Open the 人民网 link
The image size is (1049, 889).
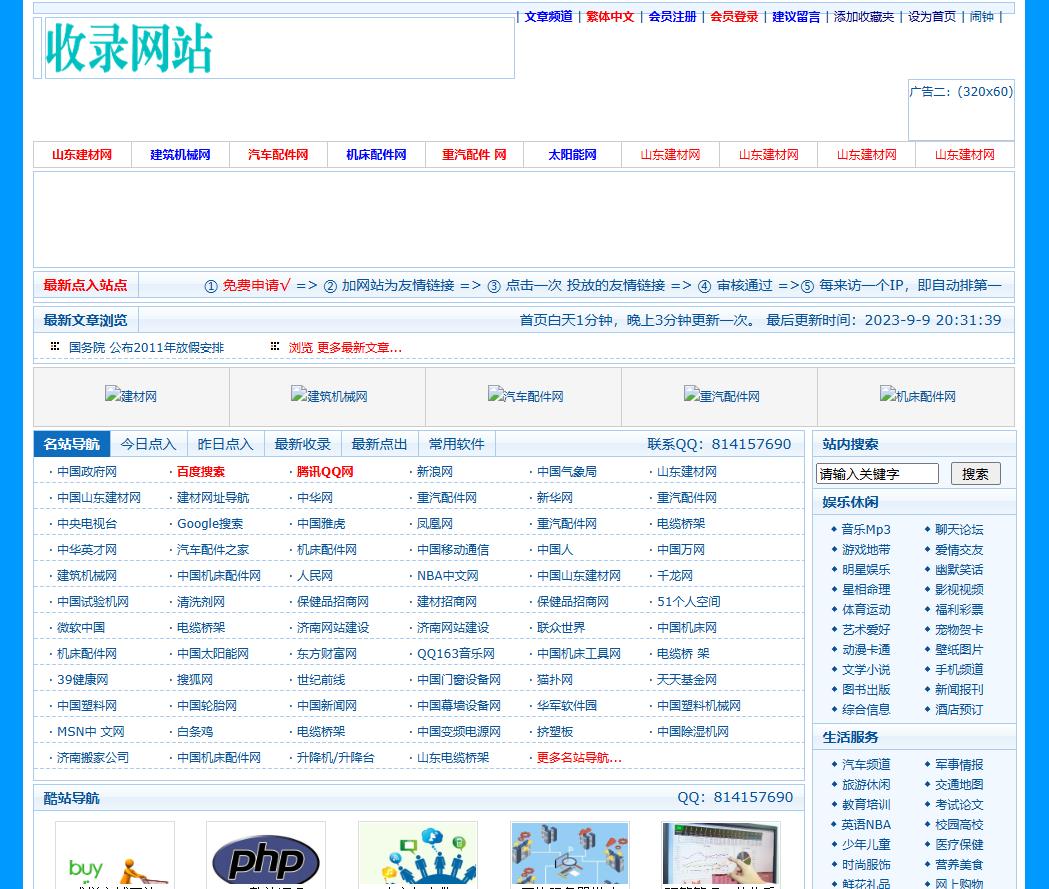coord(314,576)
